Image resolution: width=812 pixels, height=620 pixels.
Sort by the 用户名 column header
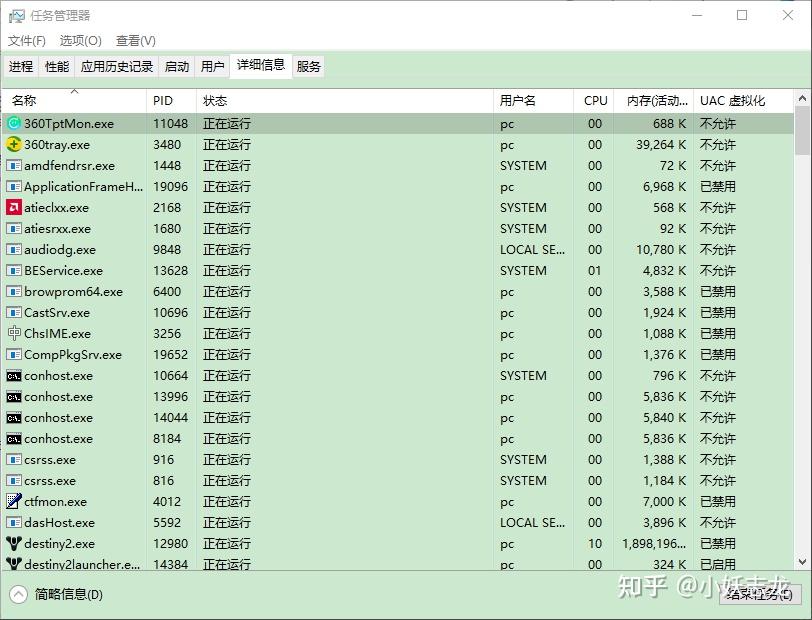[533, 100]
